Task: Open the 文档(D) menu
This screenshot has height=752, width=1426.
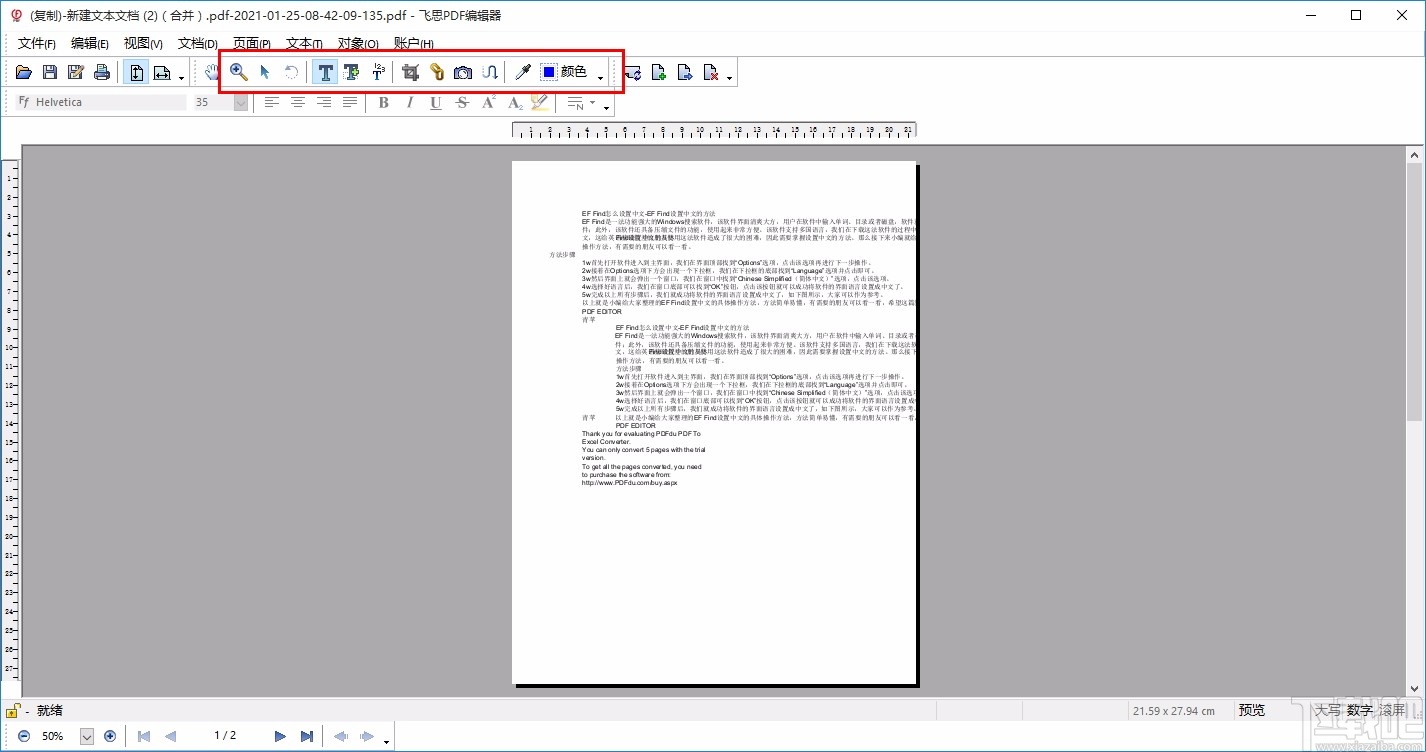Action: click(x=198, y=43)
